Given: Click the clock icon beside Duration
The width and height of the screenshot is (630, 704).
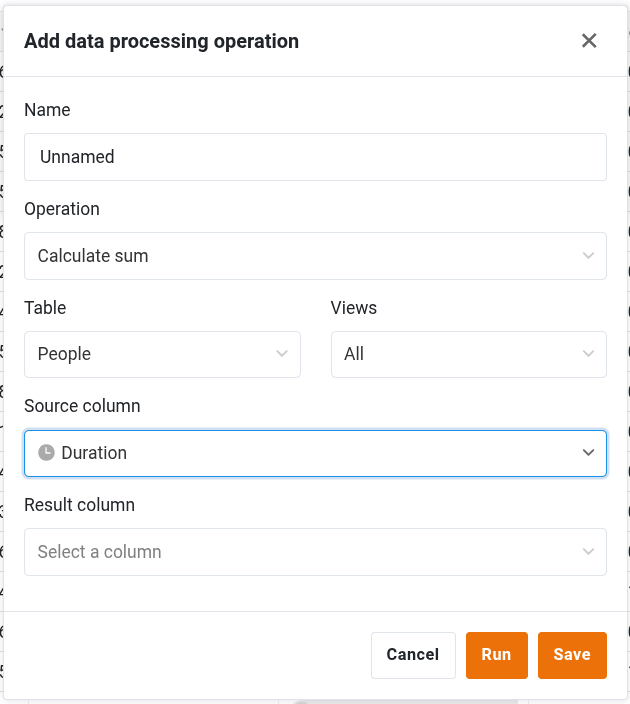Looking at the screenshot, I should (x=46, y=453).
